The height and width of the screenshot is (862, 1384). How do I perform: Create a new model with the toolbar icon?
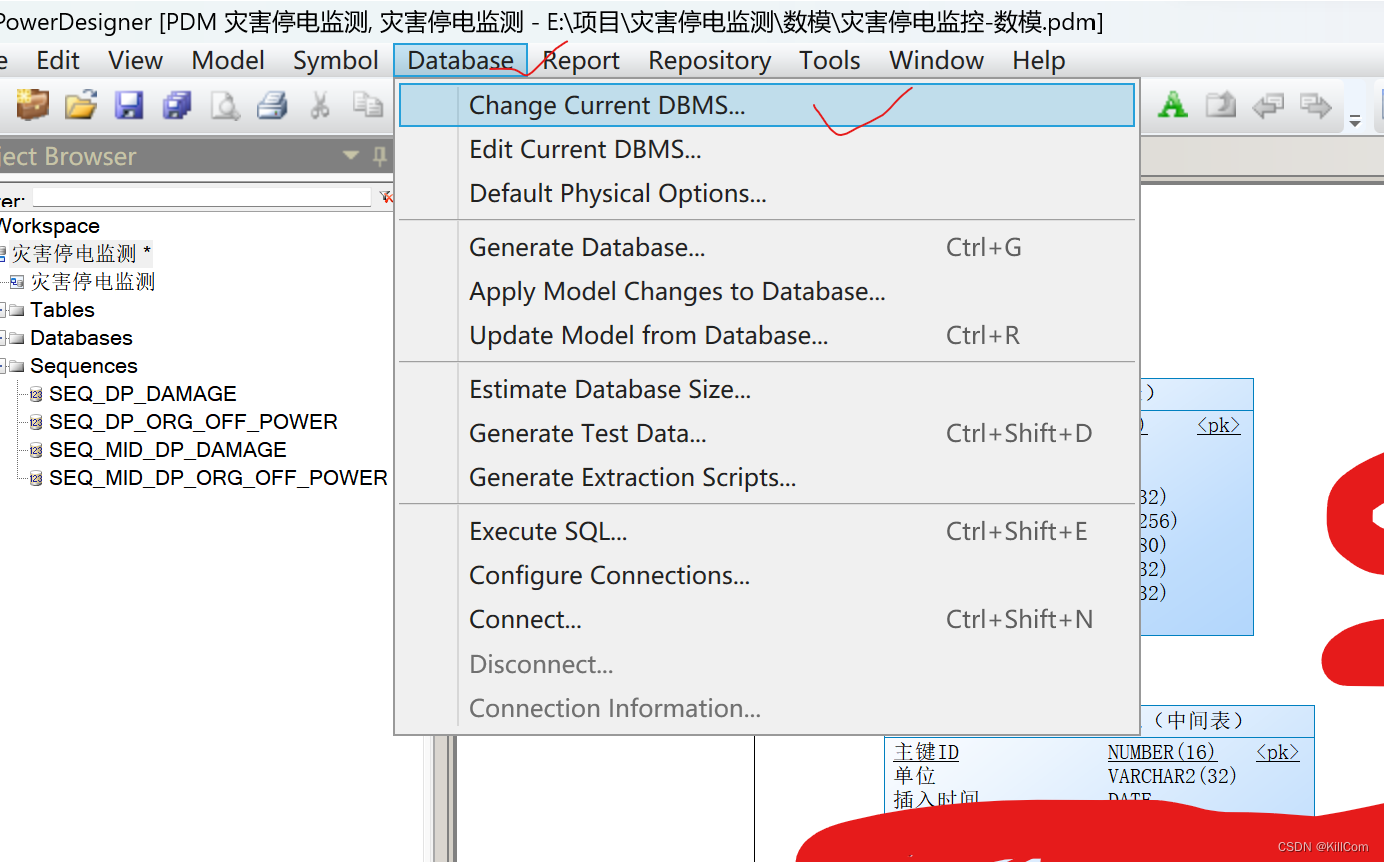click(x=32, y=105)
